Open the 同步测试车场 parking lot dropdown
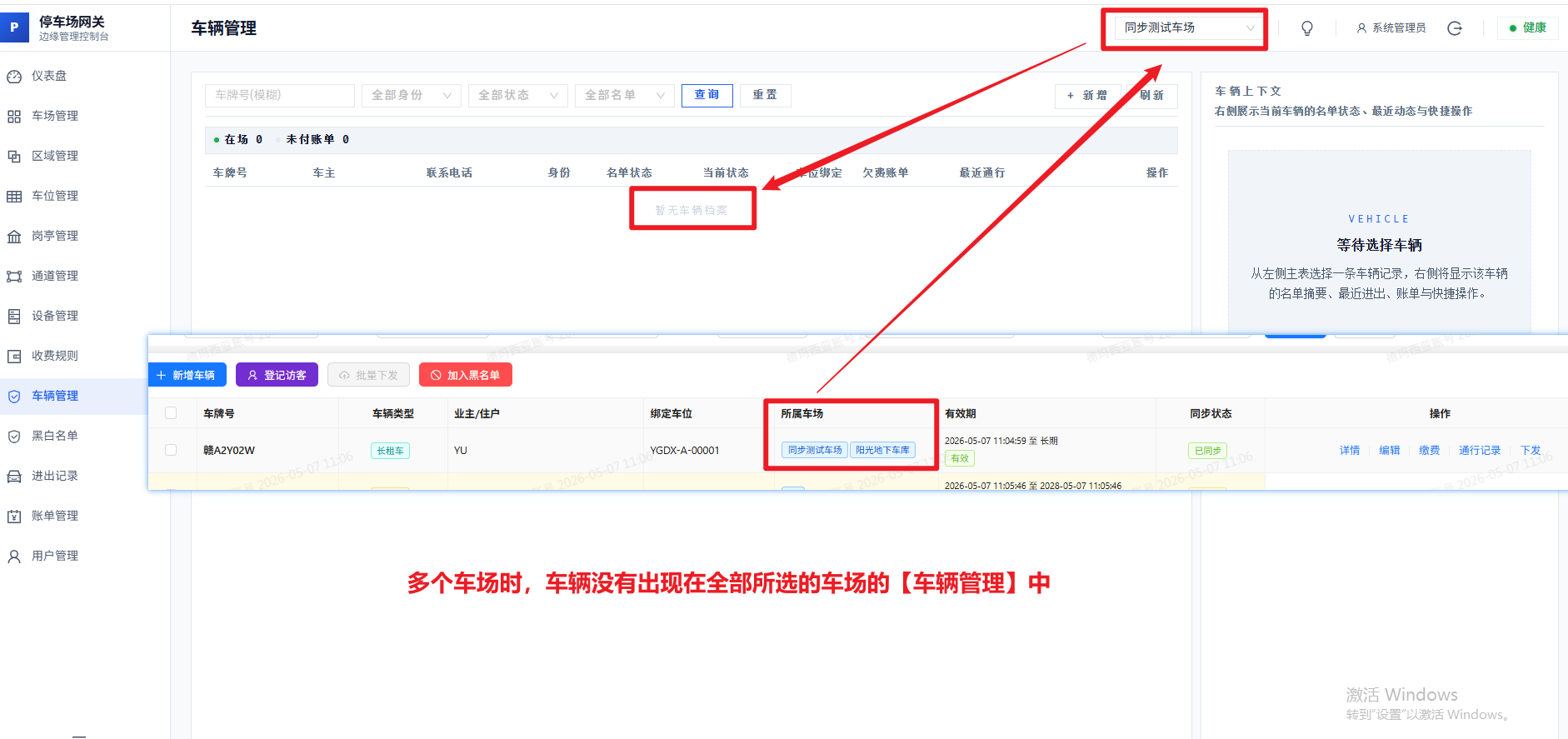The height and width of the screenshot is (739, 1568). [1189, 28]
